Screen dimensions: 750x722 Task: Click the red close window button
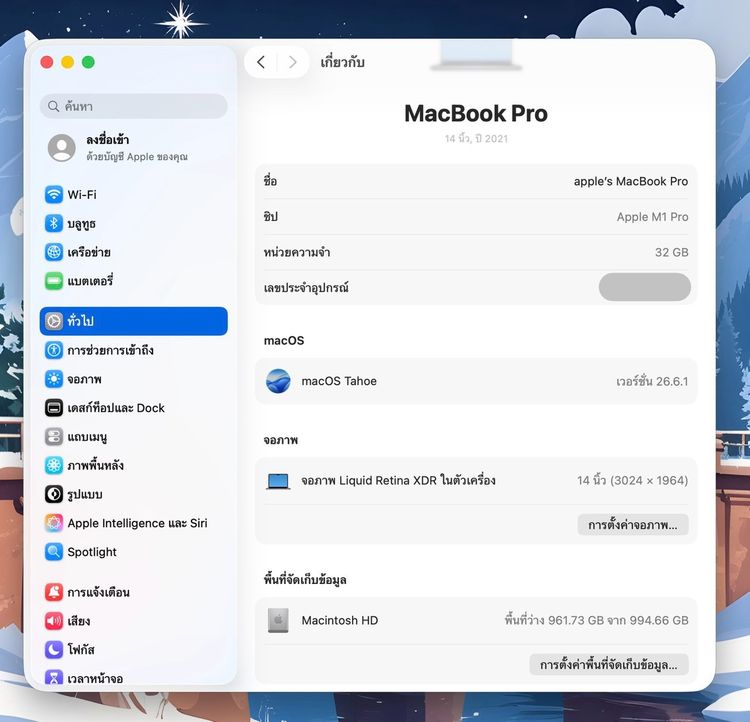pos(47,62)
